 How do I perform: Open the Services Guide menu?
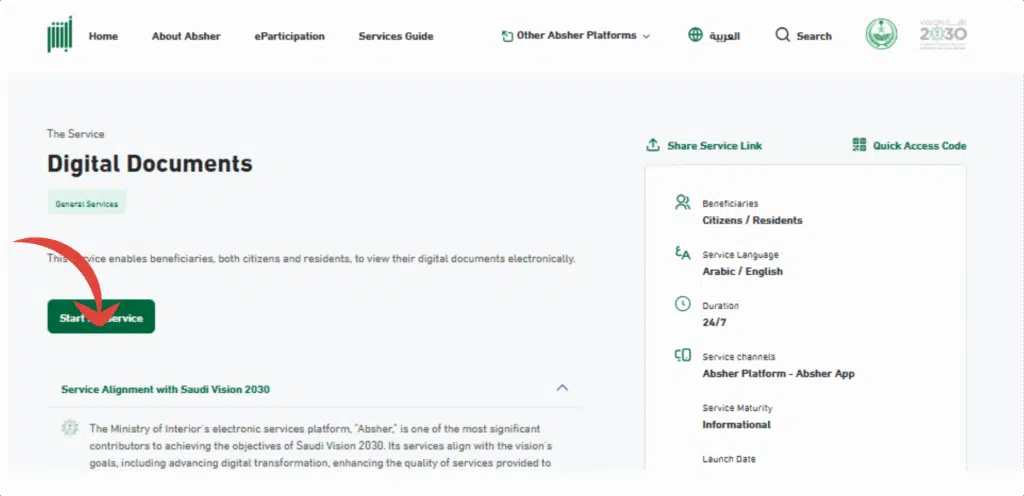396,36
